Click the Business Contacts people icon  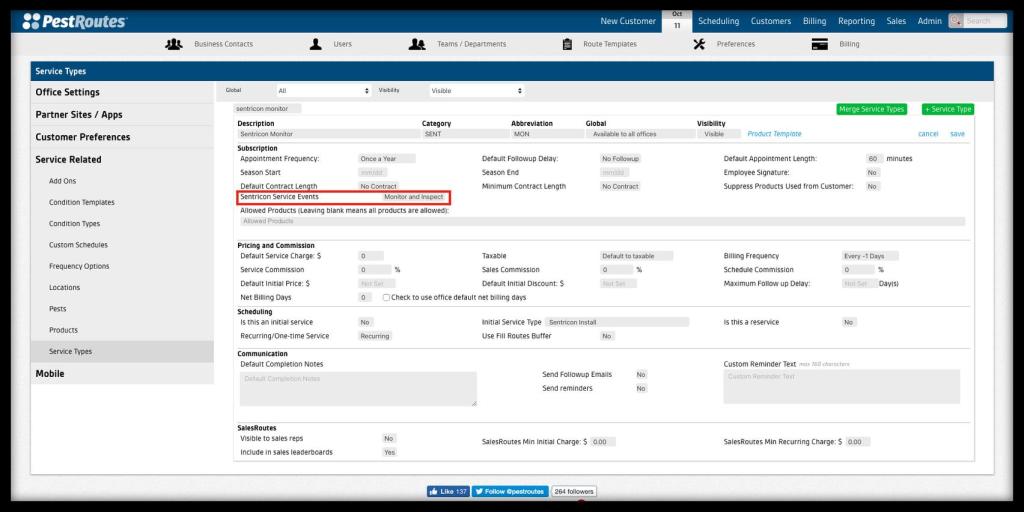click(x=175, y=44)
